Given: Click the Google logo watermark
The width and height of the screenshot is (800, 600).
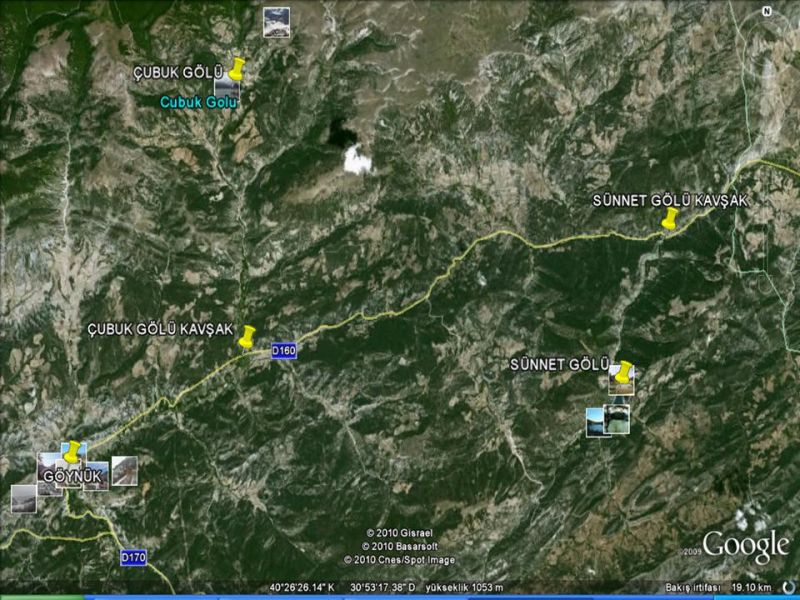Looking at the screenshot, I should coord(745,546).
